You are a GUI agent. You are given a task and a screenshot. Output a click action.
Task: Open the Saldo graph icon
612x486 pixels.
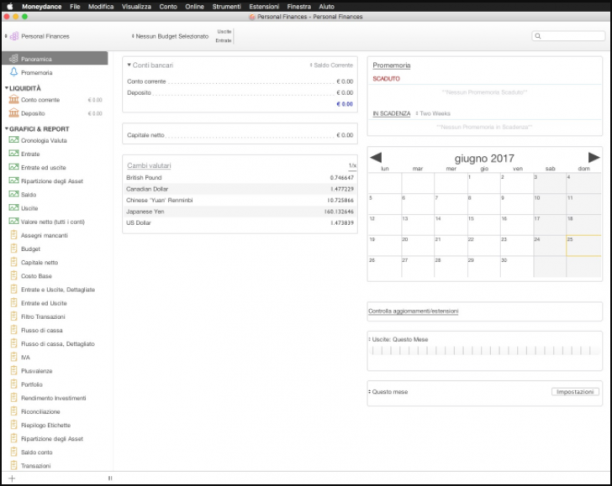[x=14, y=194]
